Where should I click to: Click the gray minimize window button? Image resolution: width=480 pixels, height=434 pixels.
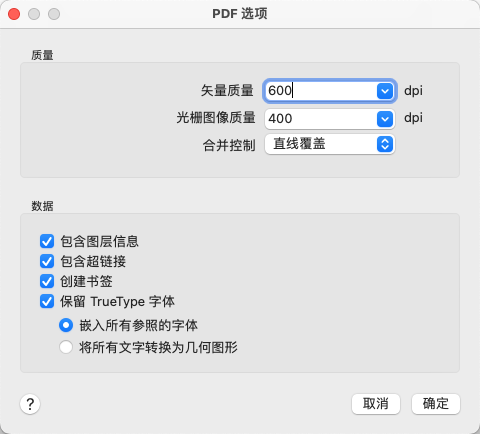point(34,14)
